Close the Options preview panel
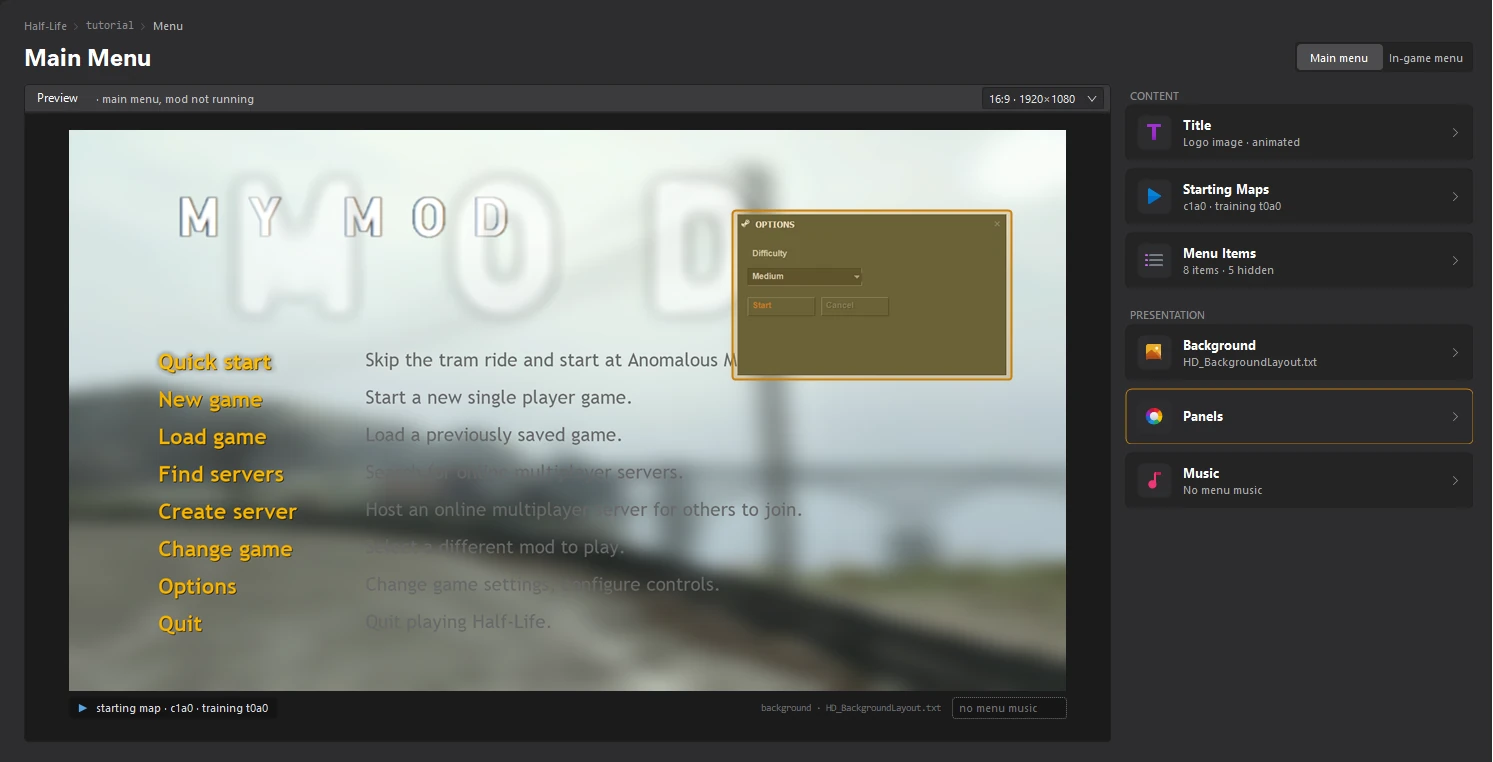Viewport: 1493px width, 762px height. [997, 224]
